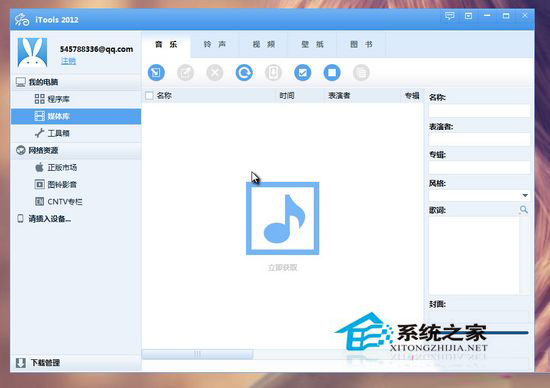Click the blue deselect square toolbar icon
This screenshot has height=388, width=550.
[332, 73]
